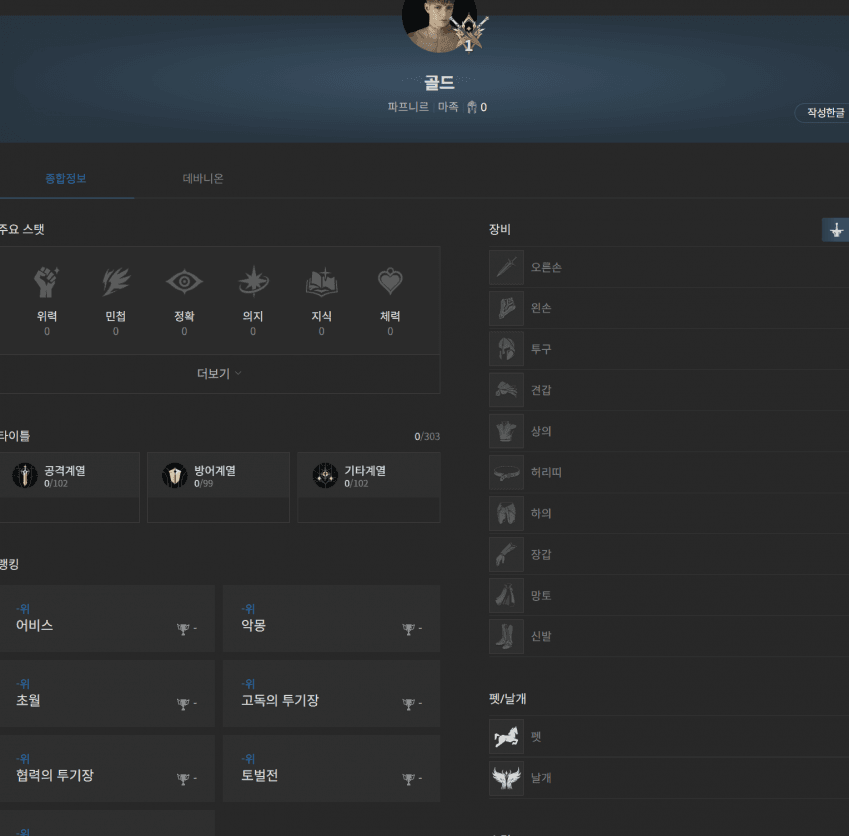Click the 허리띠 belt slot icon
Screen dimensions: 849x836
coord(506,472)
